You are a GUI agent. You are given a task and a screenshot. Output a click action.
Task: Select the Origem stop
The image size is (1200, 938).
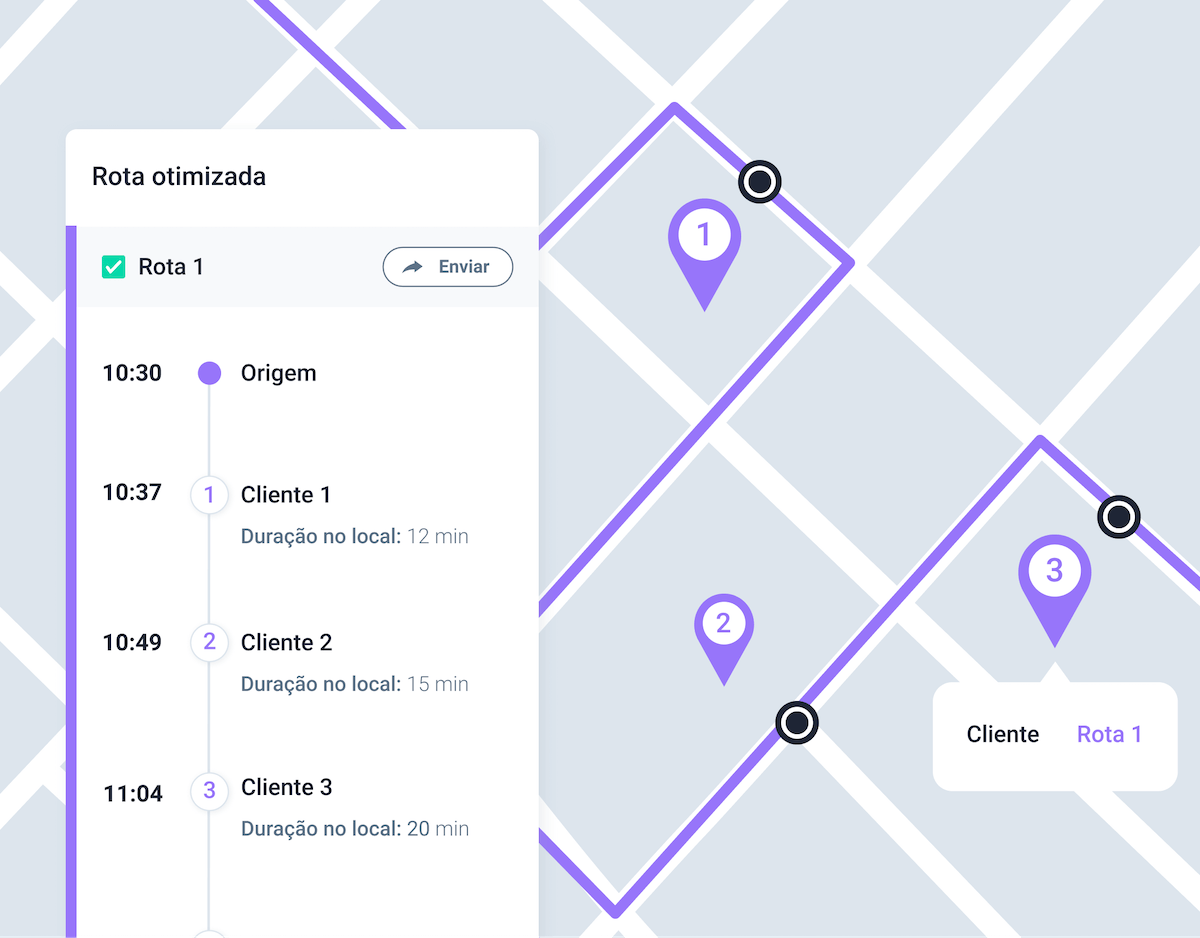[278, 373]
